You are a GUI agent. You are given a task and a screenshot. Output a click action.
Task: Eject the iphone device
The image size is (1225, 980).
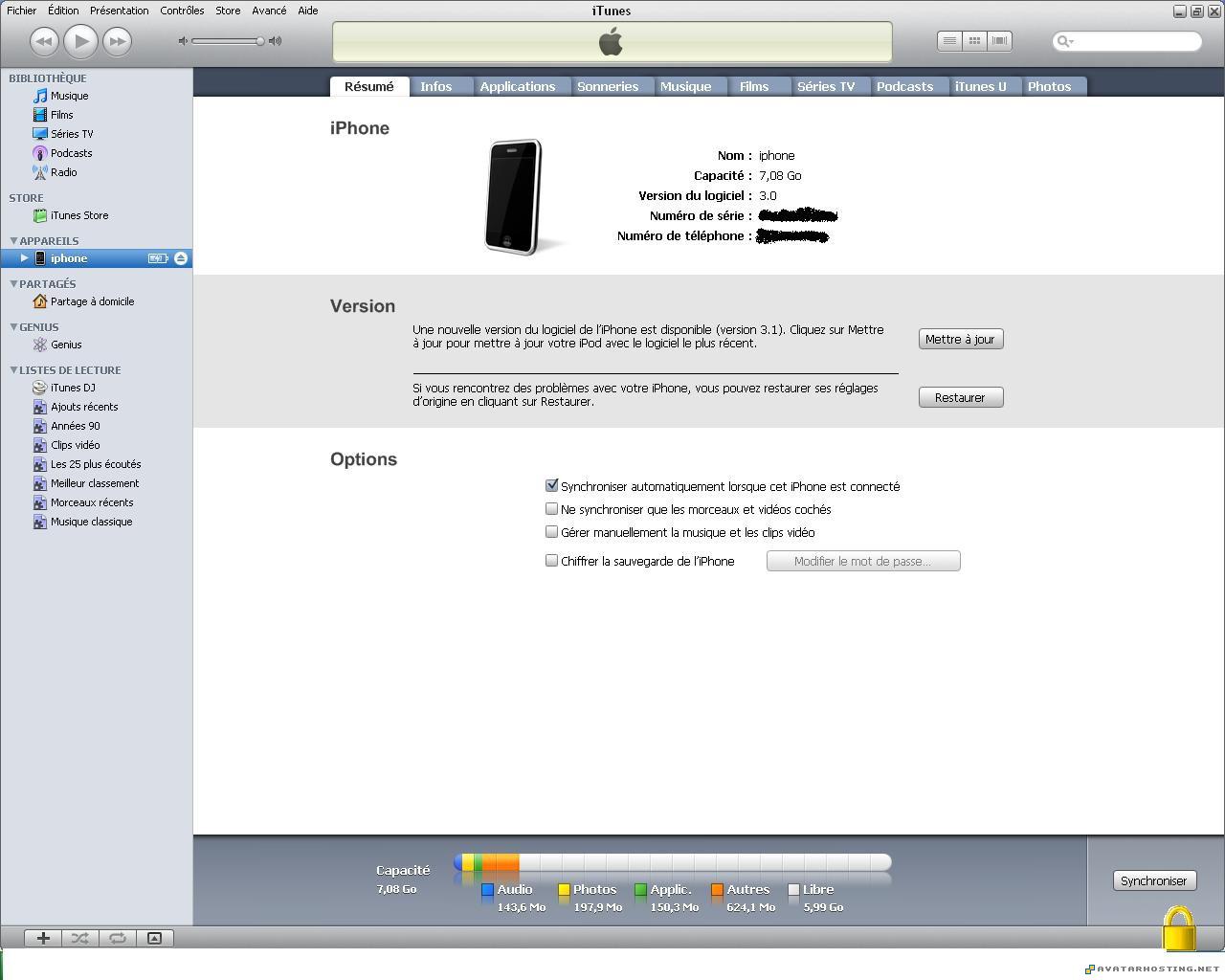(181, 258)
